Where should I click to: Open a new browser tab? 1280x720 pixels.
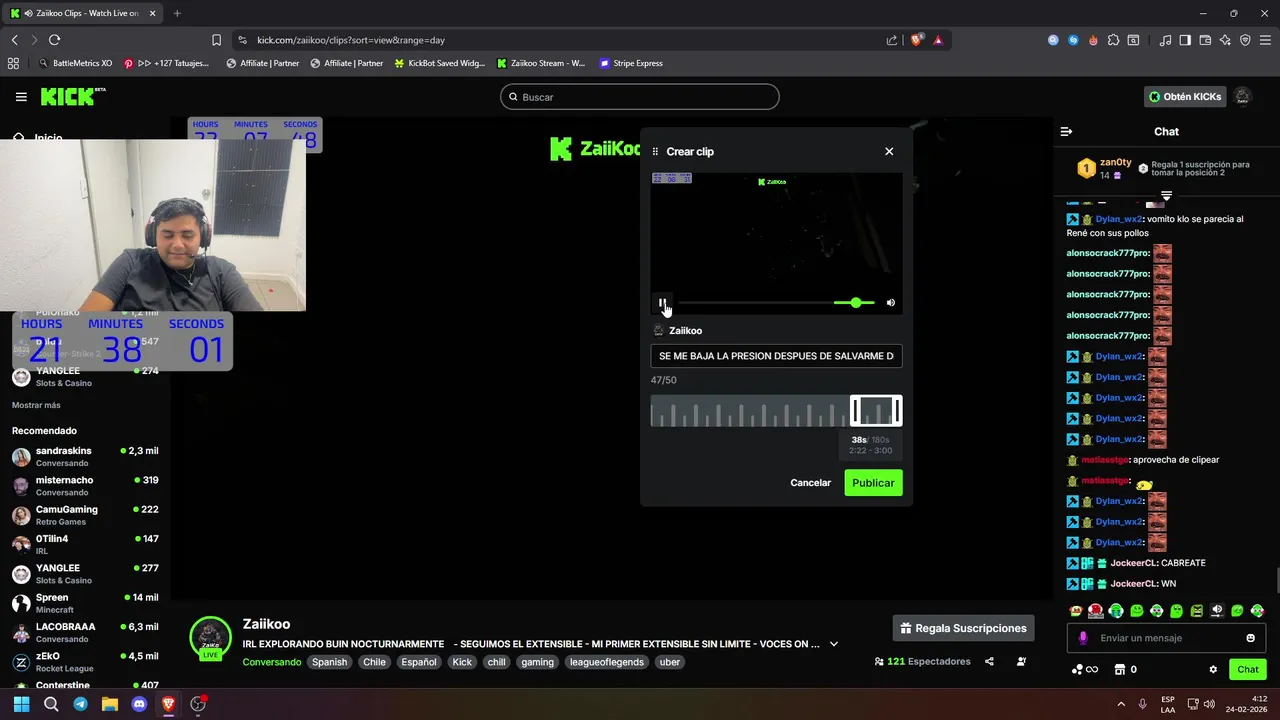click(x=177, y=13)
